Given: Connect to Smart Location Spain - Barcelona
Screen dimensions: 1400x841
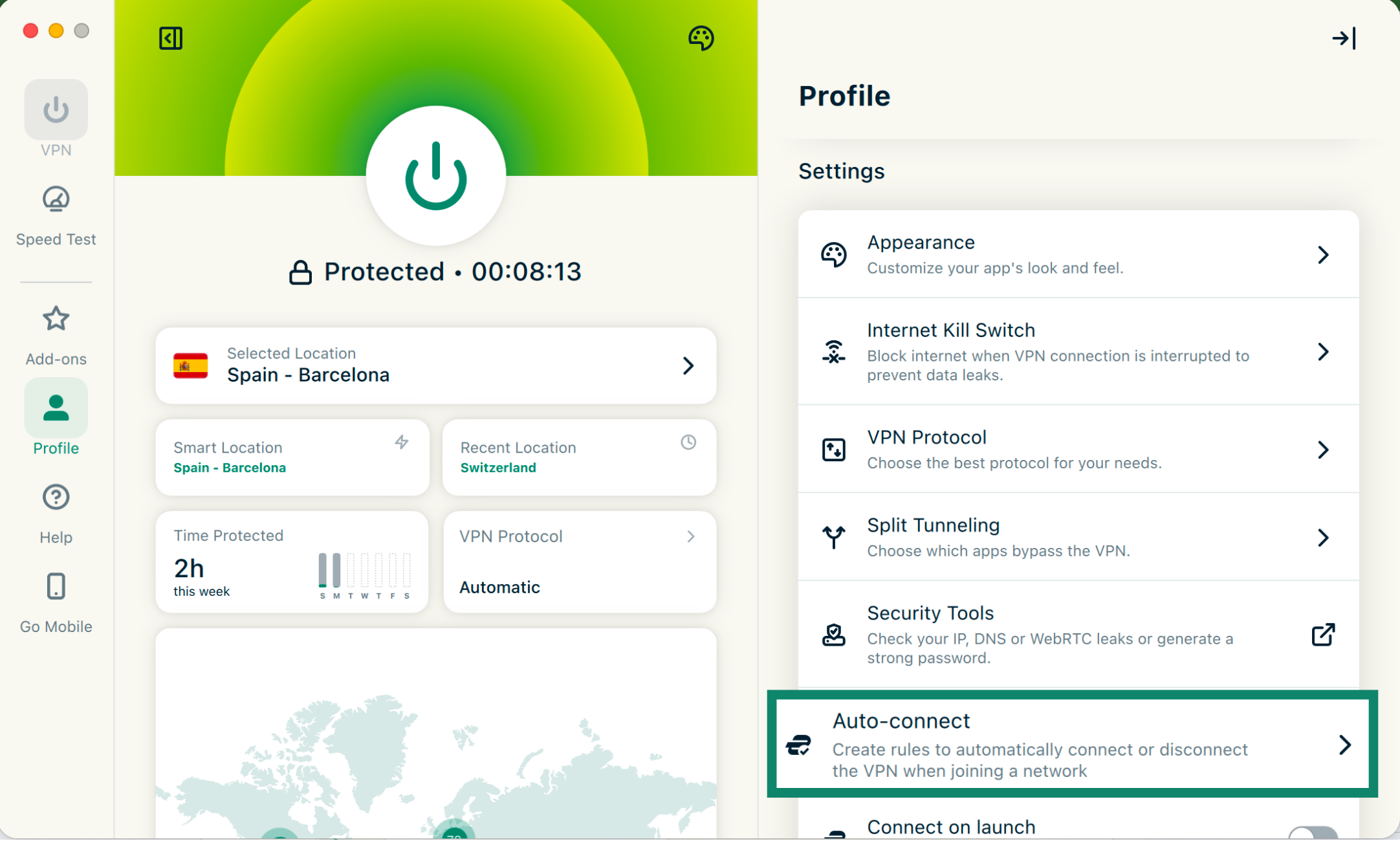Looking at the screenshot, I should coord(292,457).
